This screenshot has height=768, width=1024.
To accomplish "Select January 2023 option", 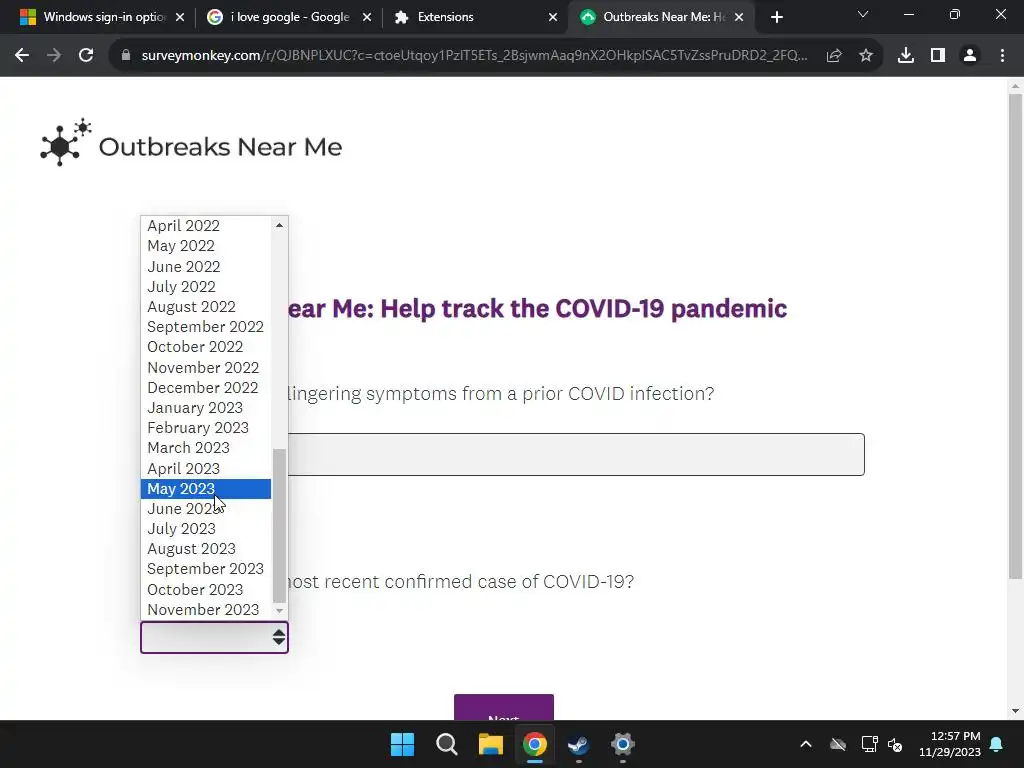I will coord(206,408).
